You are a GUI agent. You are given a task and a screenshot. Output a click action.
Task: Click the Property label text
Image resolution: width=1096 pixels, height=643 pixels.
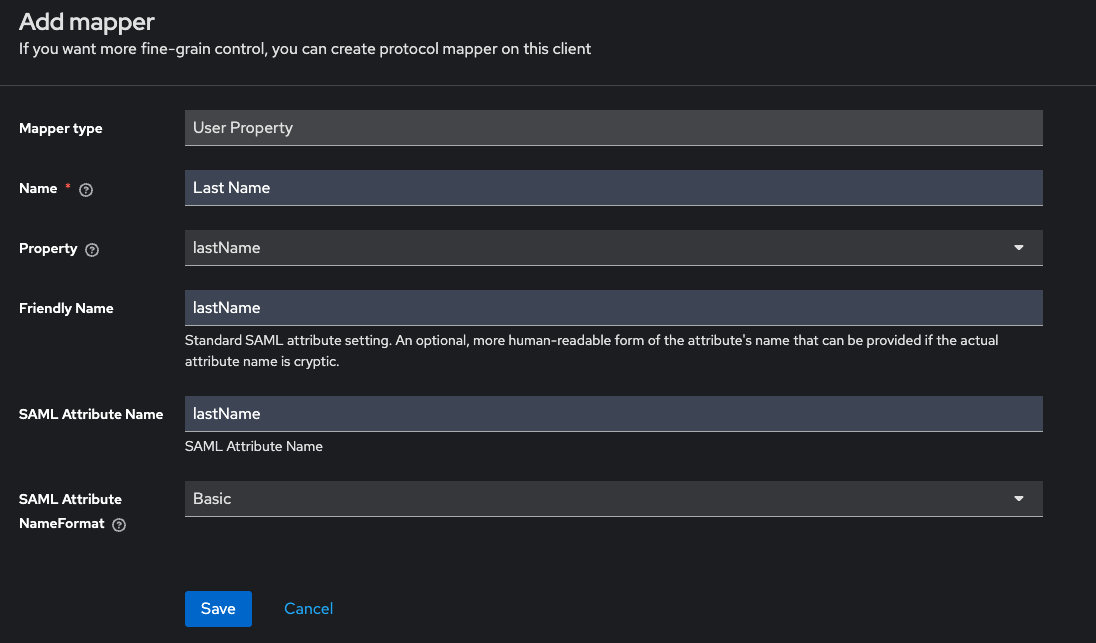click(48, 249)
